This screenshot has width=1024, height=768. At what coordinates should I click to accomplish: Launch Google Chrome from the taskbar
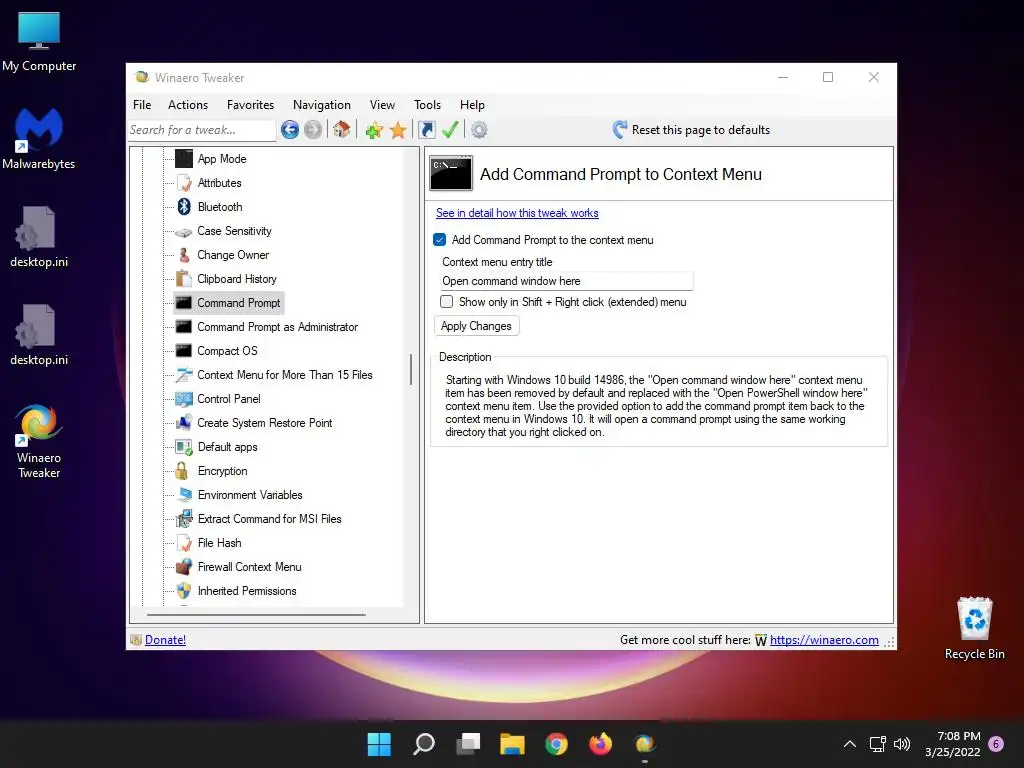point(556,744)
